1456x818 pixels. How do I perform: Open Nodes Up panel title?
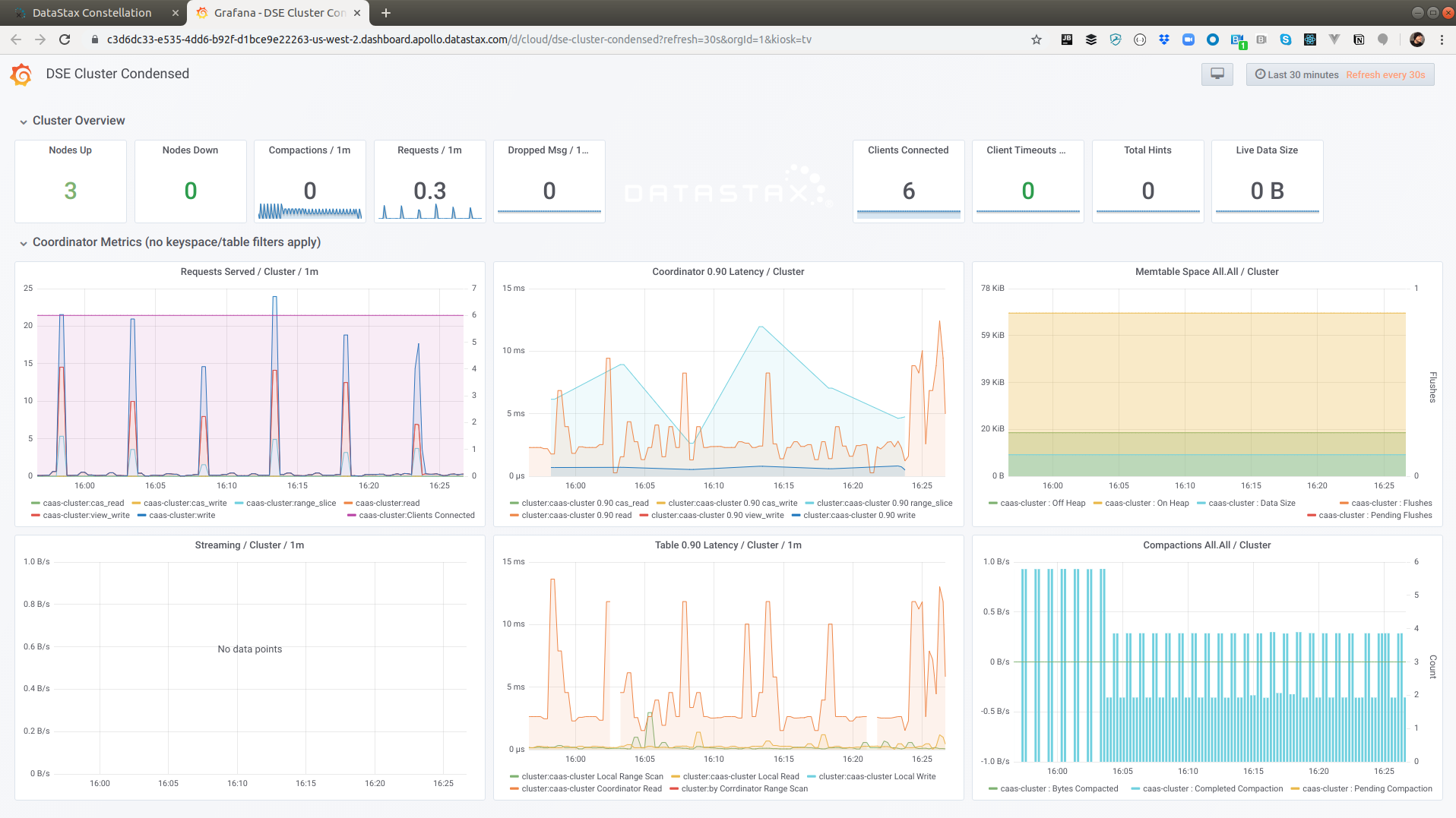click(71, 150)
